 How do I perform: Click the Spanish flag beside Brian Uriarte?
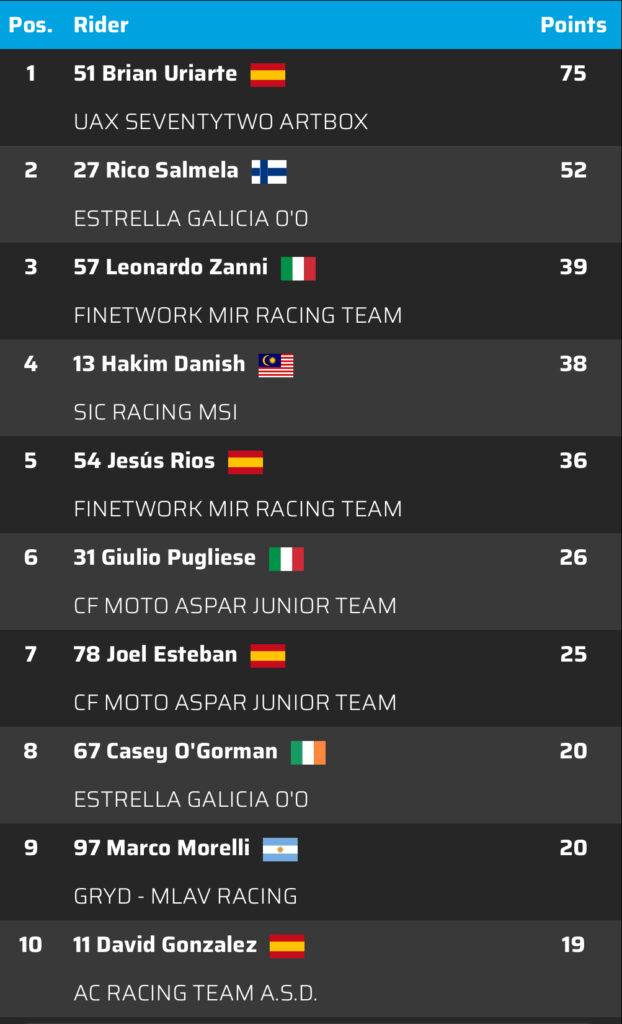point(267,75)
